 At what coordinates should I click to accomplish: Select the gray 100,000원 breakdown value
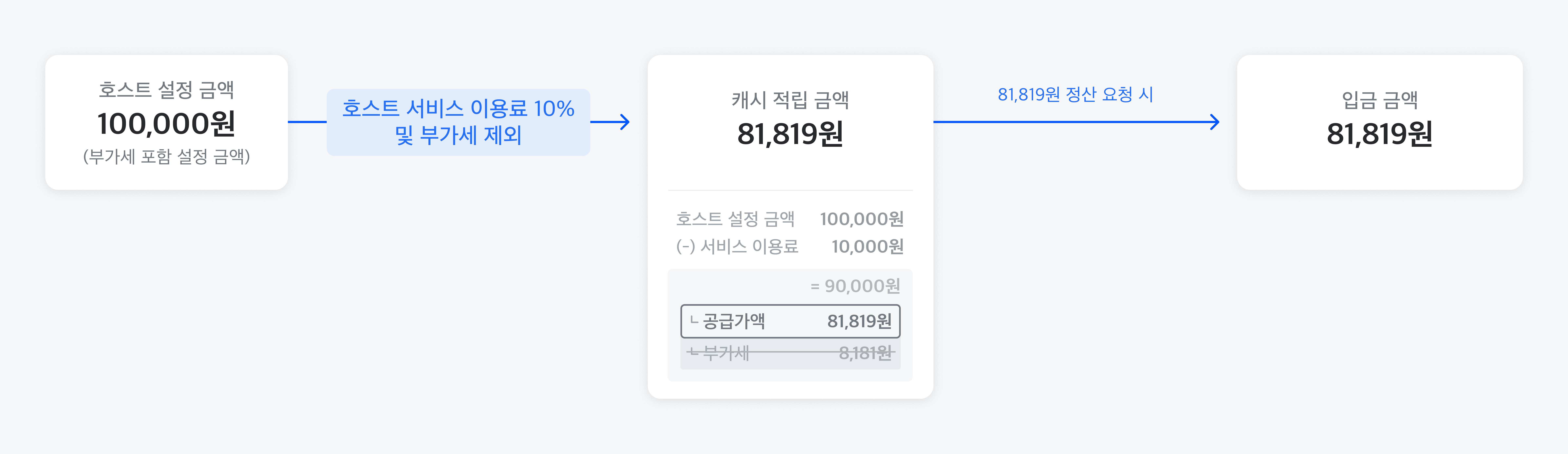pos(861,219)
